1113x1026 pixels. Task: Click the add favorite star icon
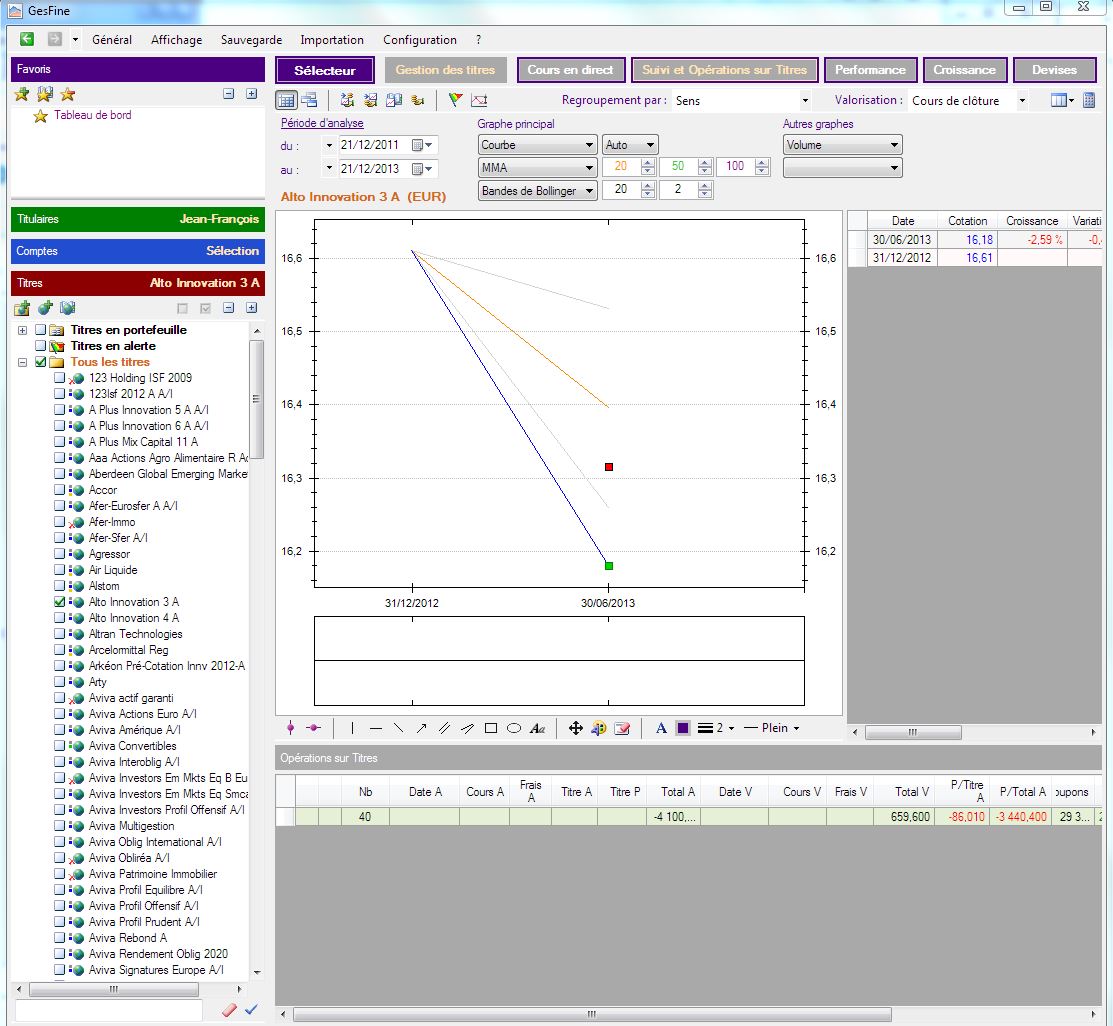pyautogui.click(x=22, y=94)
